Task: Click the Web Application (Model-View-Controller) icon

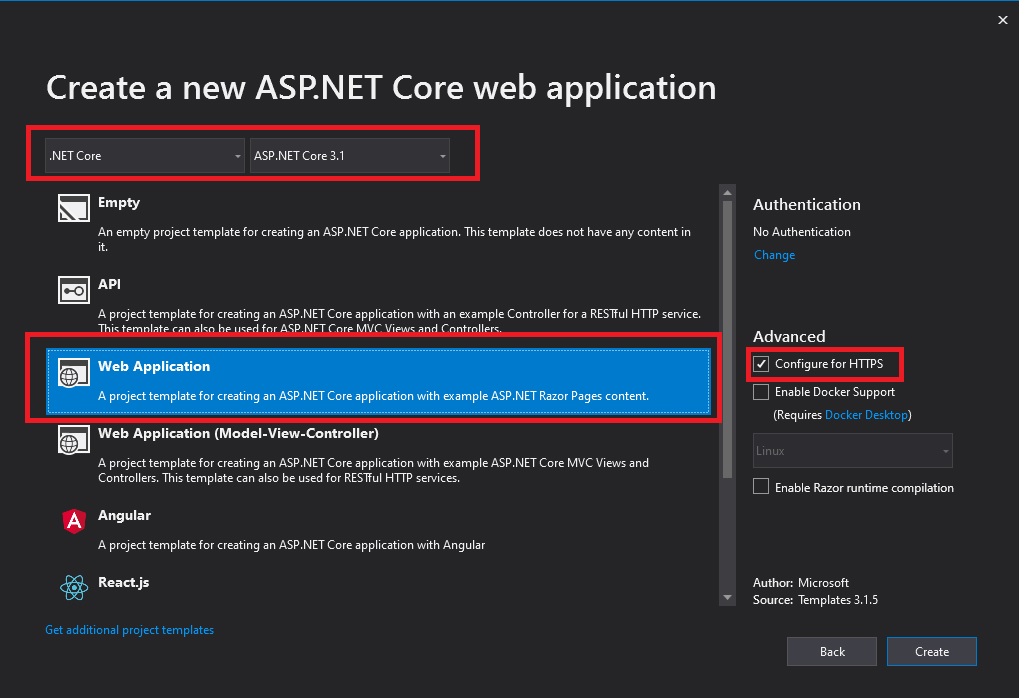Action: tap(73, 440)
